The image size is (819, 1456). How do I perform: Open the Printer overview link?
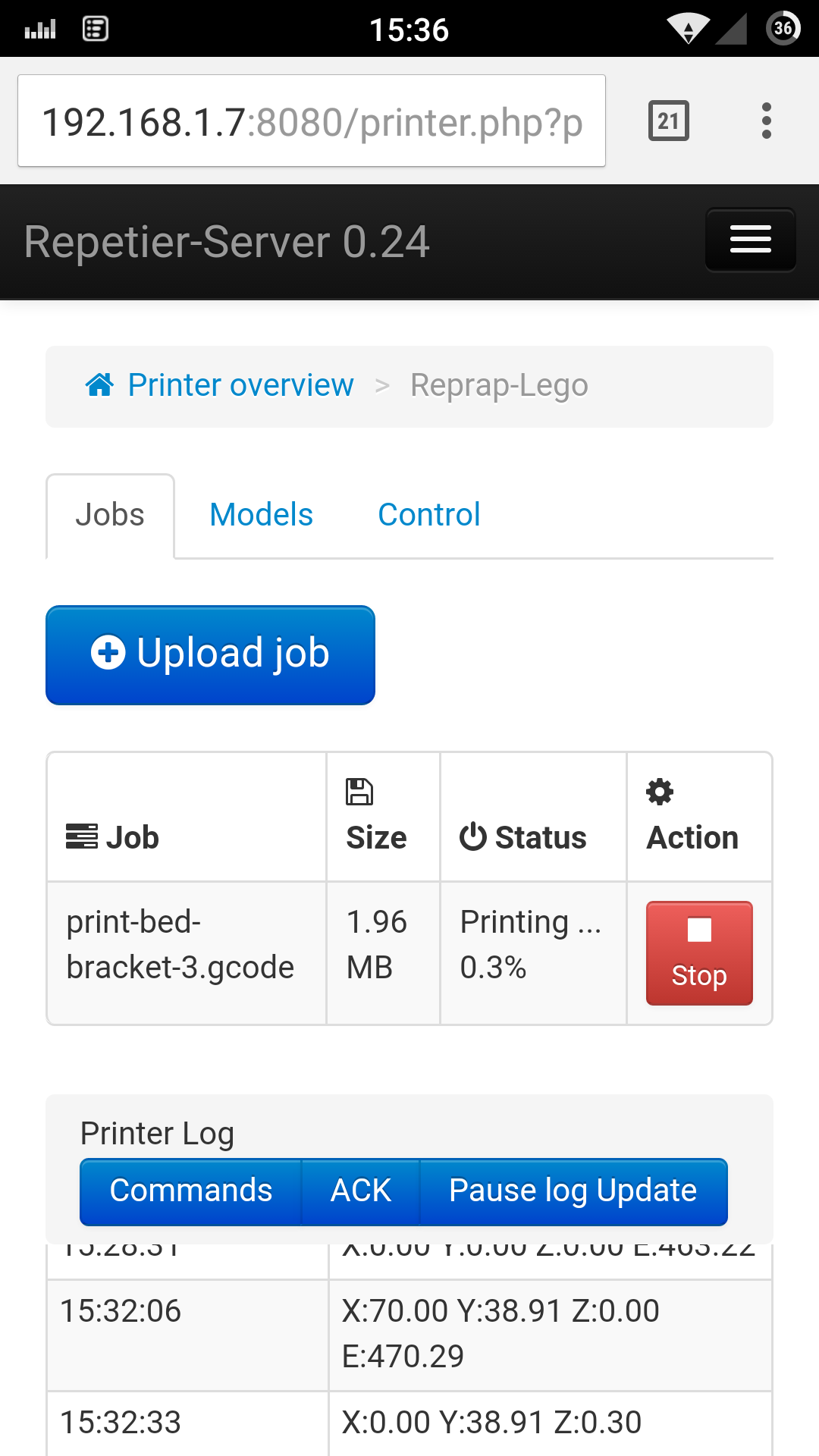click(240, 385)
